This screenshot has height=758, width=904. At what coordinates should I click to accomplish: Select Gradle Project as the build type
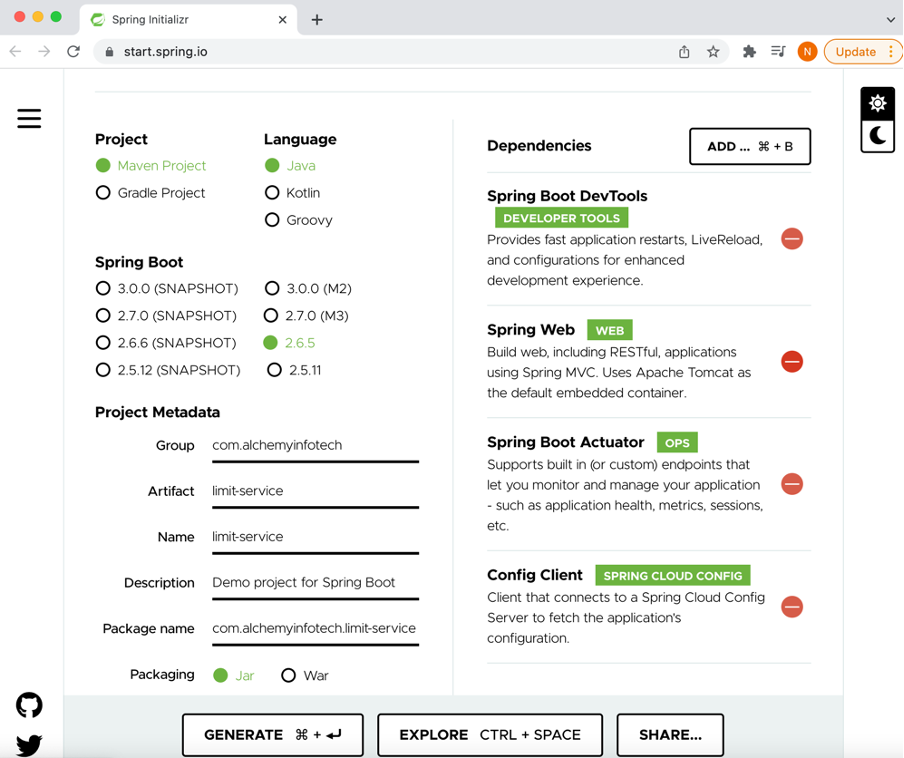103,193
